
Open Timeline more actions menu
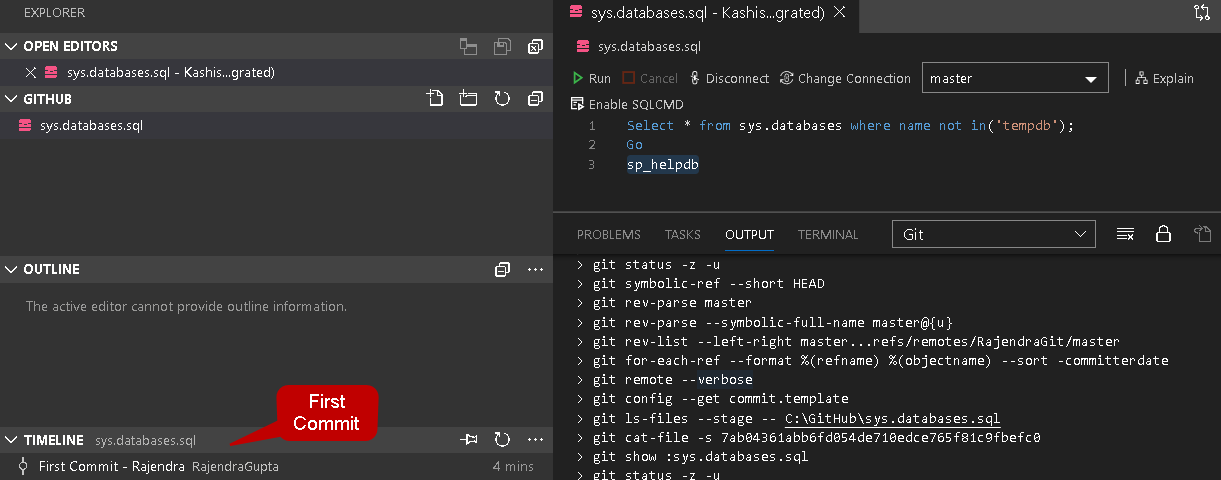[536, 440]
